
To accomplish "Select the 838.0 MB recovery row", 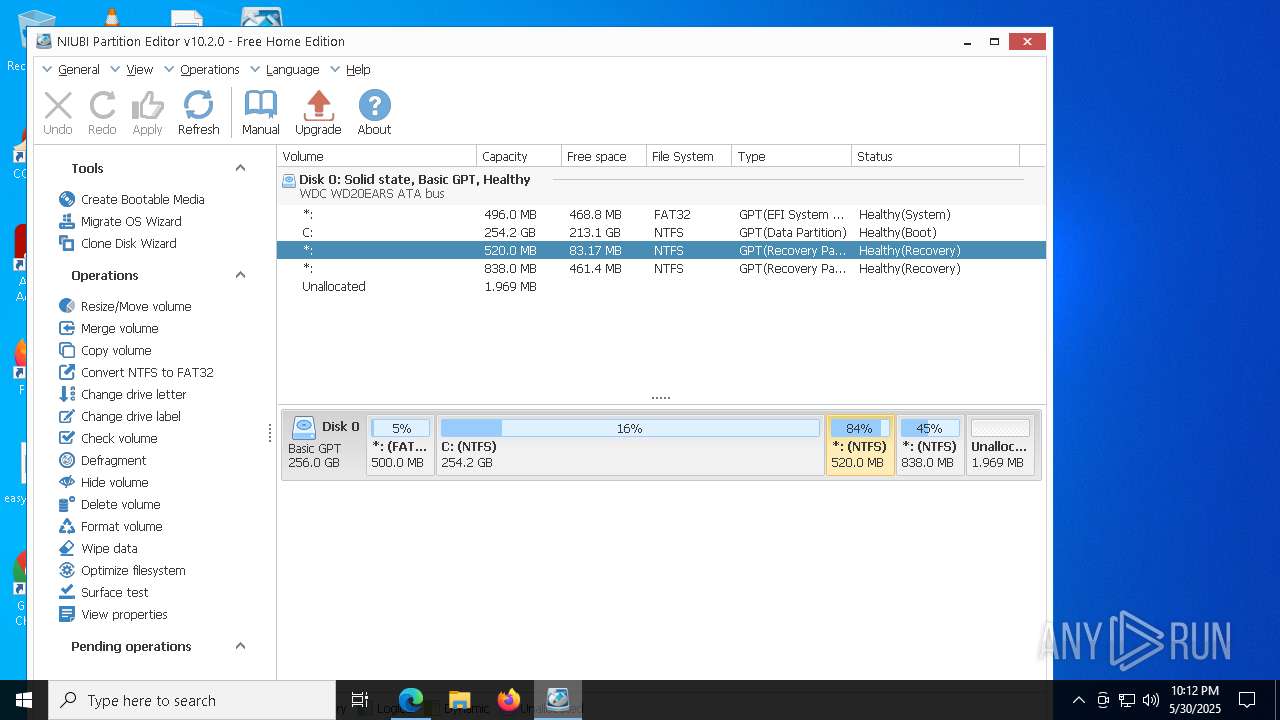I will coord(661,268).
